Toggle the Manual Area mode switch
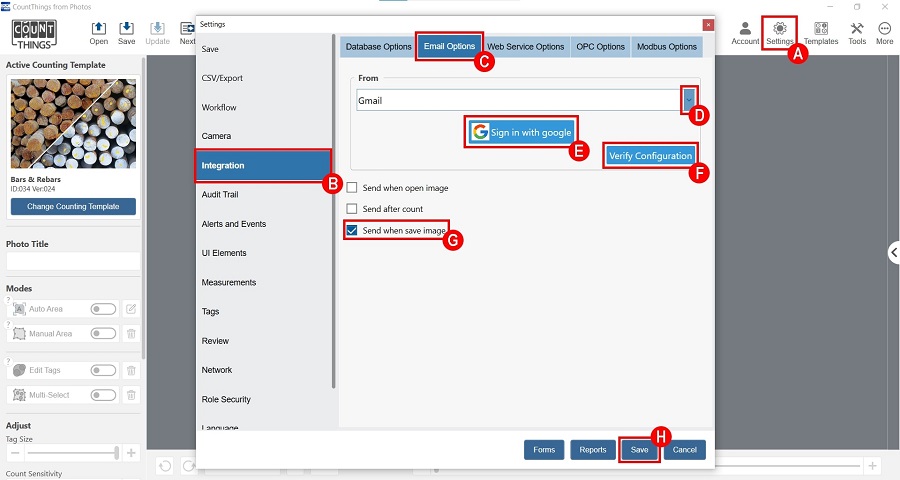The width and height of the screenshot is (900, 480). (103, 333)
